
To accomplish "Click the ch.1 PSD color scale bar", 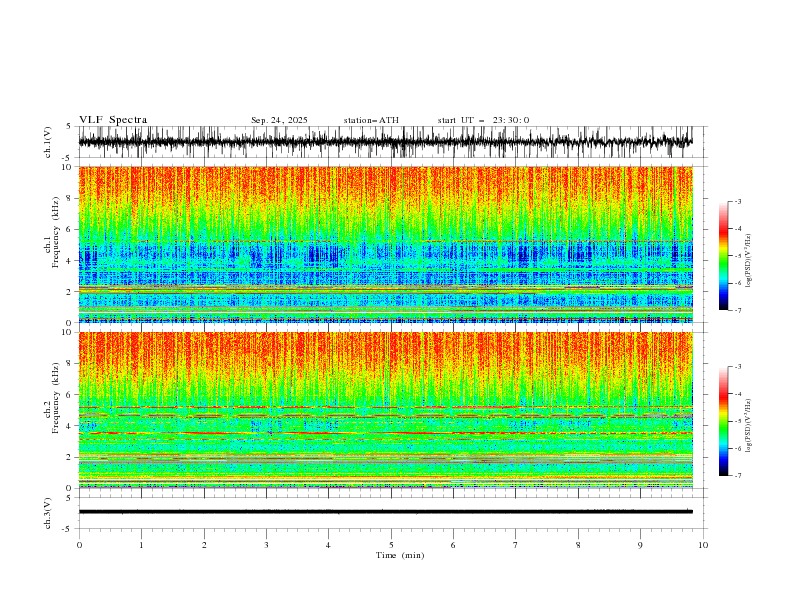I will coord(723,256).
